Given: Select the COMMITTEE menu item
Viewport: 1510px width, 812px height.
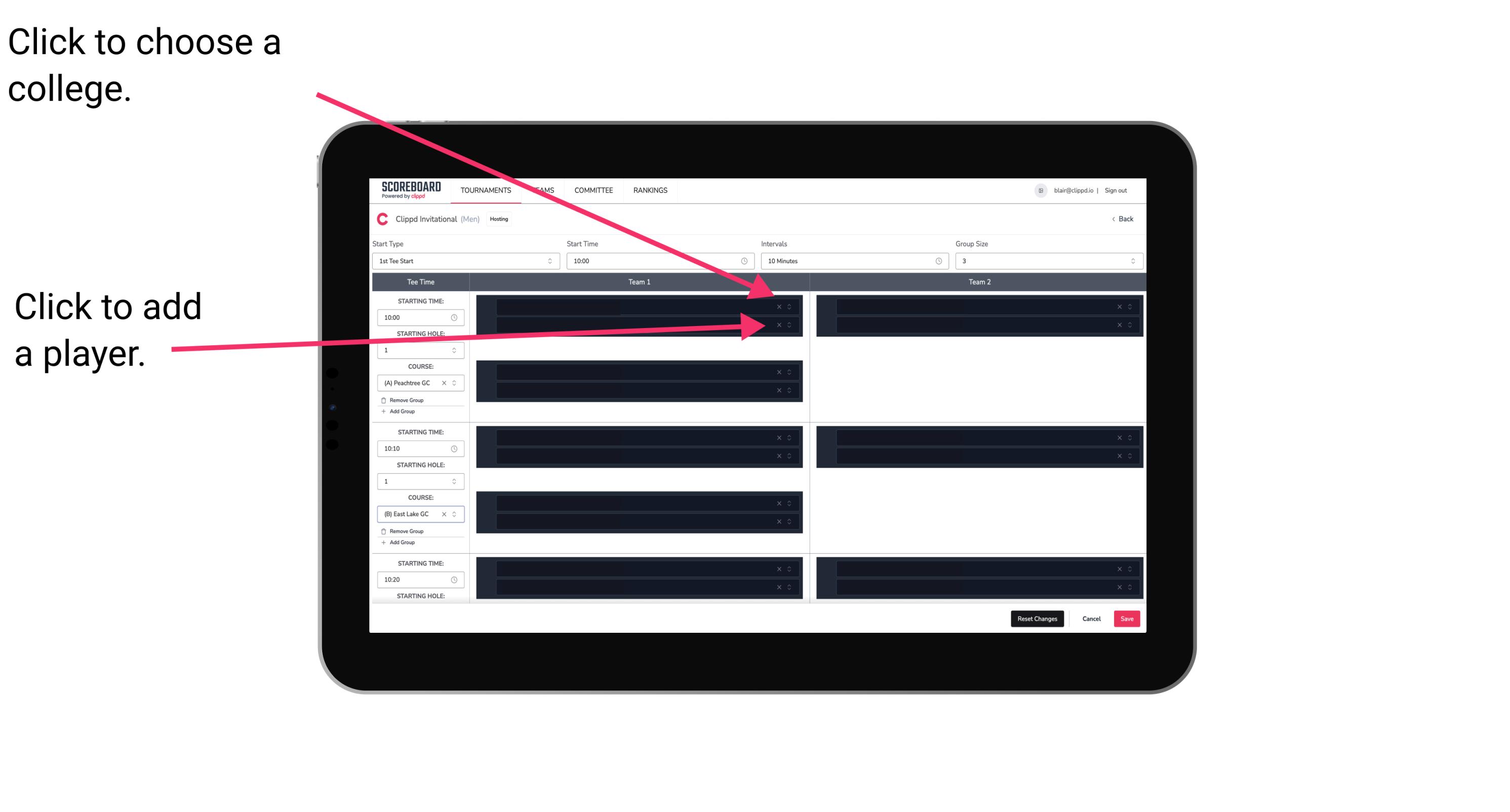Looking at the screenshot, I should (593, 191).
